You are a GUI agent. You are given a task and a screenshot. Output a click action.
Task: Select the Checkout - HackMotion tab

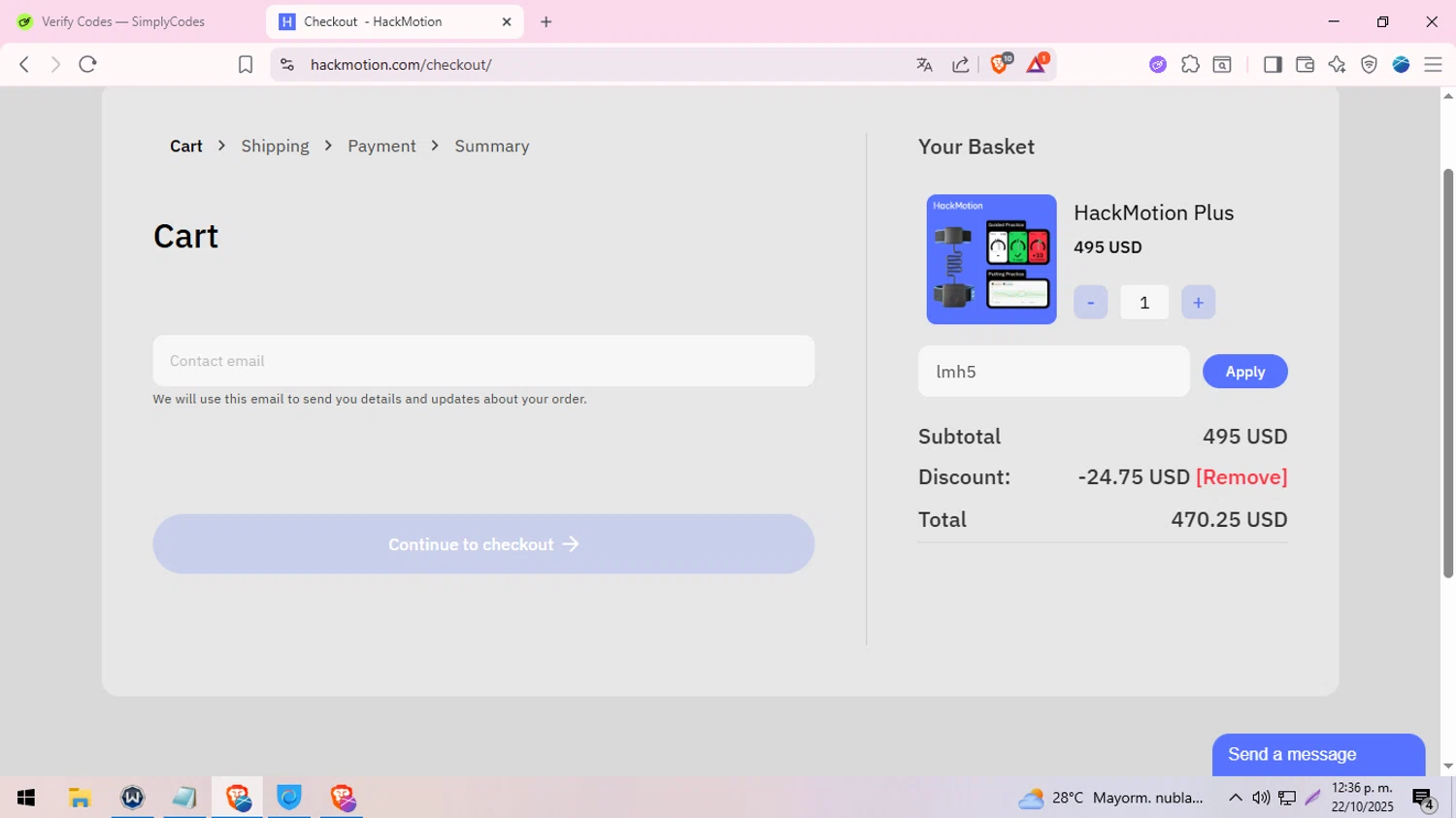pos(394,21)
